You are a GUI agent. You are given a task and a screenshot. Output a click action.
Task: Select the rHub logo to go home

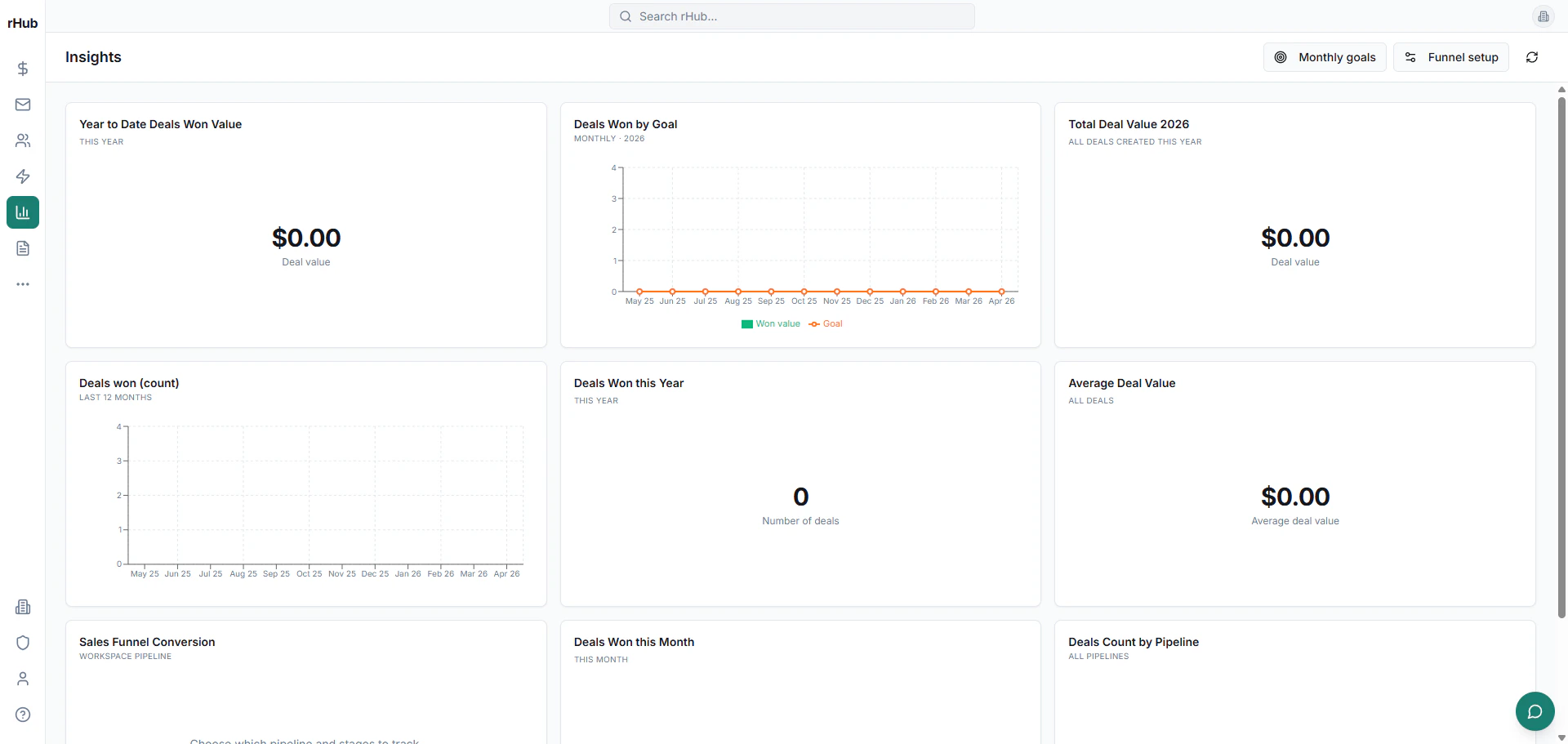click(21, 22)
